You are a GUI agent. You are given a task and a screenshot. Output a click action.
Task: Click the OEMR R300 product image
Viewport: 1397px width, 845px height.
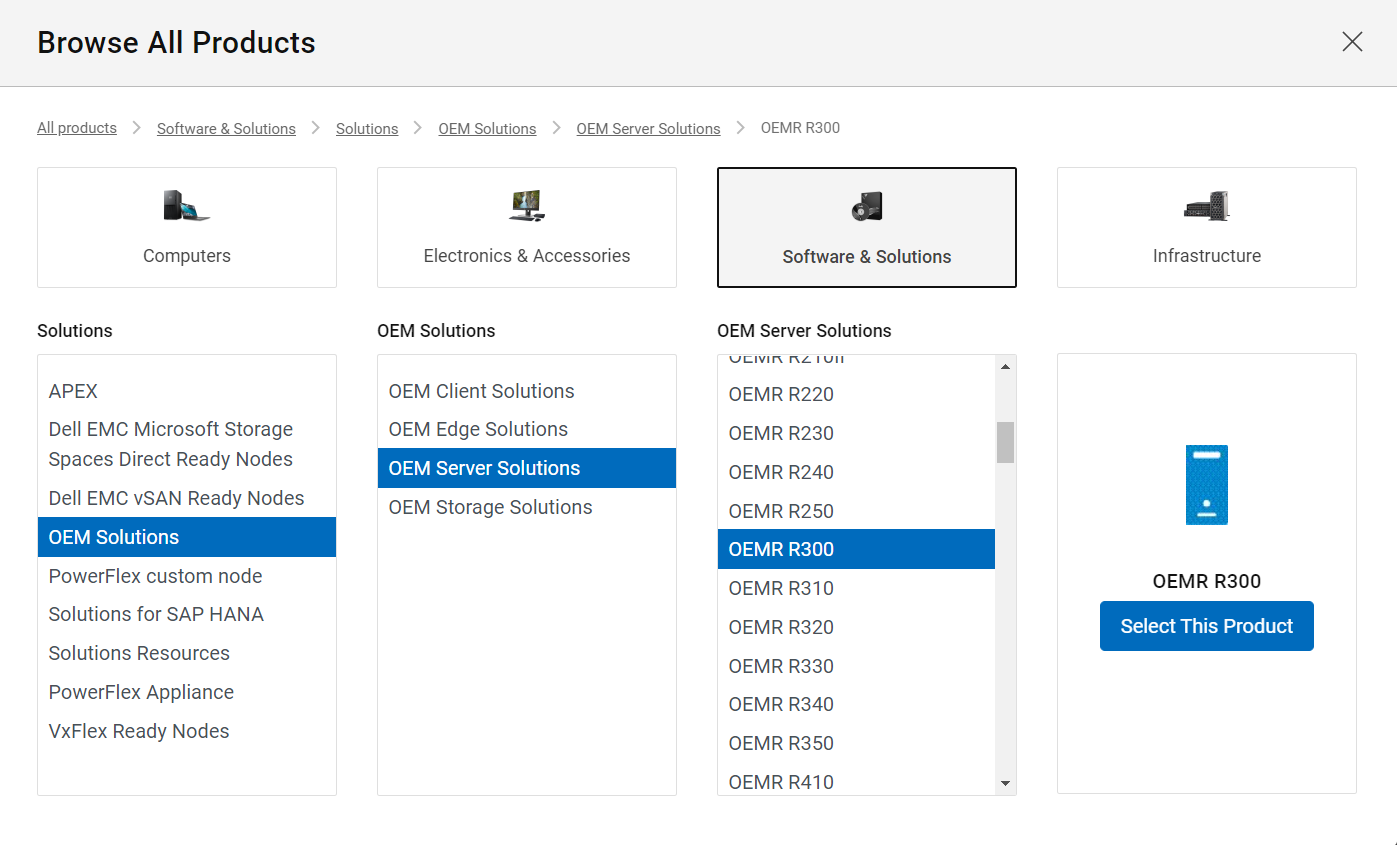point(1206,485)
